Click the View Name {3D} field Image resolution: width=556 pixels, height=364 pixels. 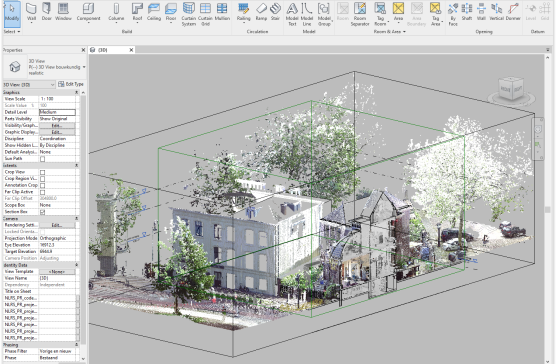(x=57, y=278)
